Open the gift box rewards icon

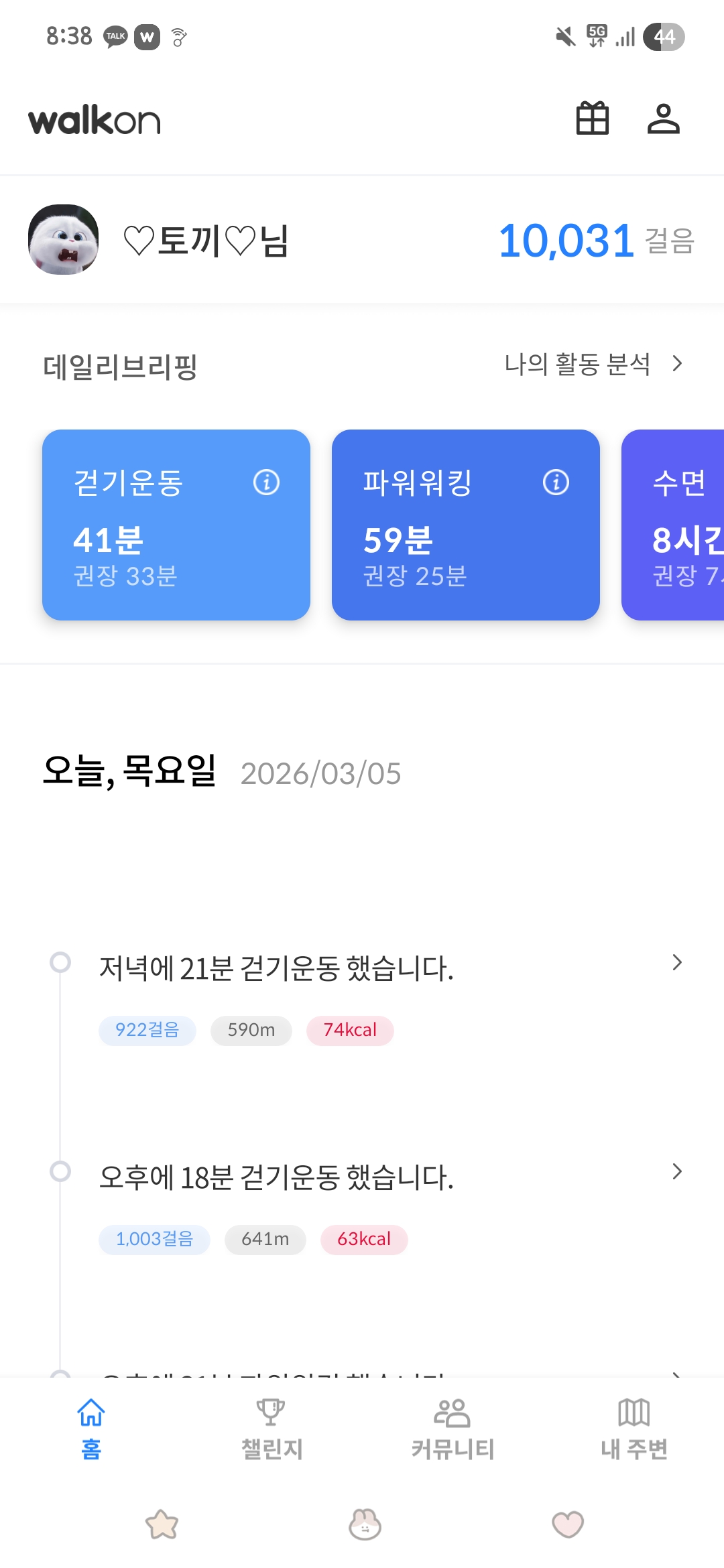pyautogui.click(x=593, y=119)
